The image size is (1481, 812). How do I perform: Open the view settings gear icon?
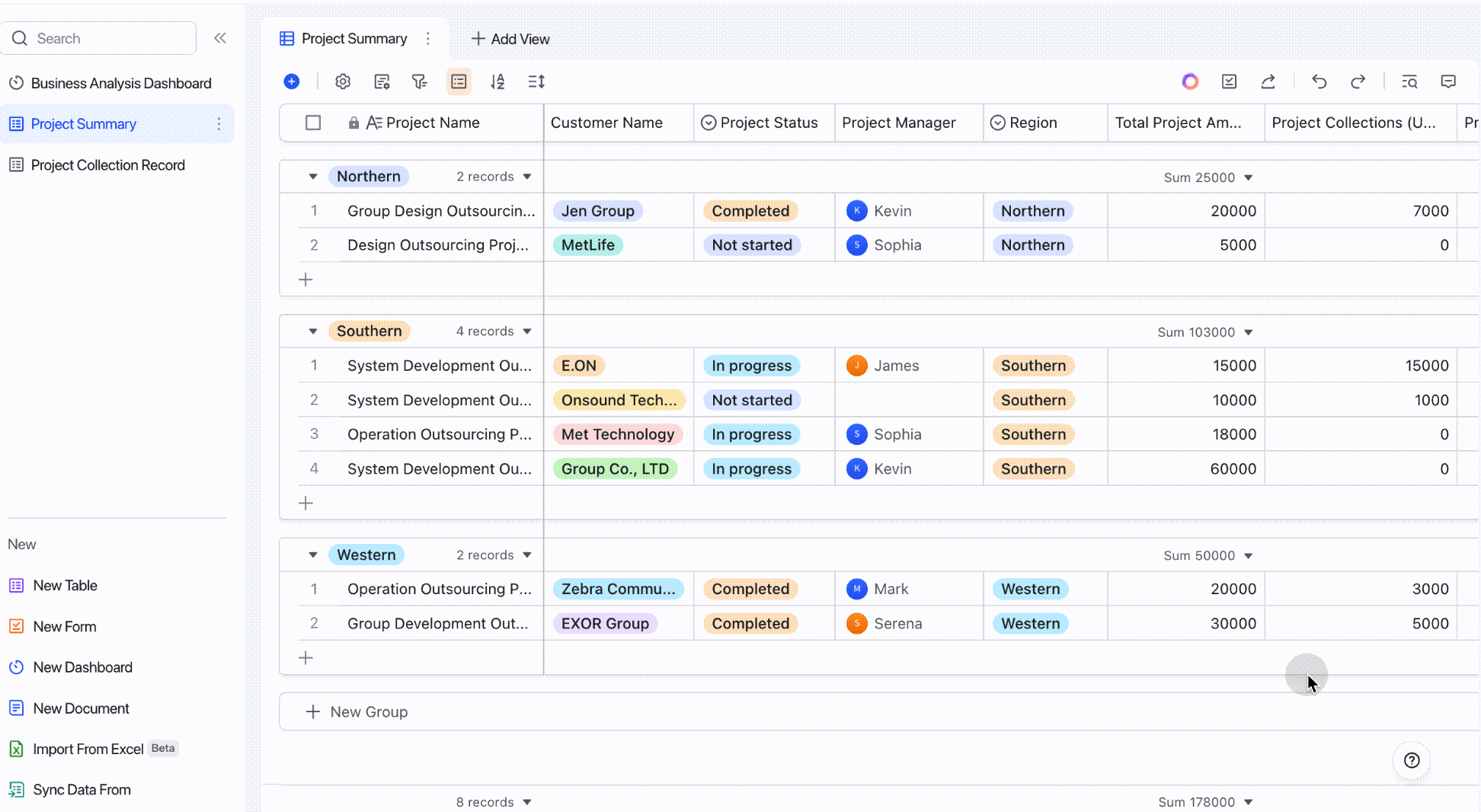pos(342,82)
